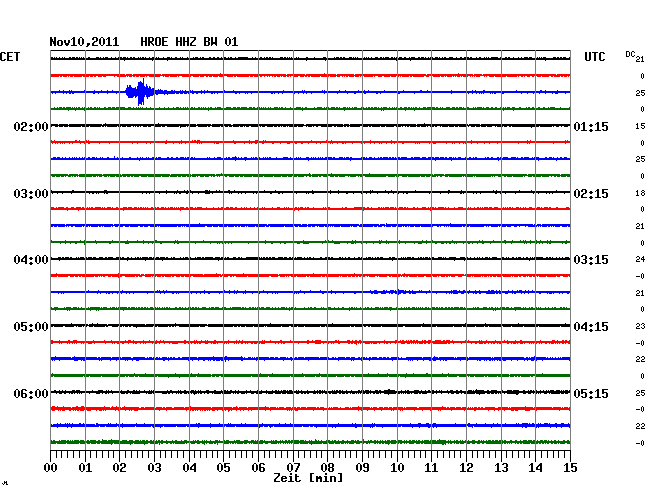Screen dimensions: 650x494
Task: Select the 05:00 CET time label
Action: pos(31,327)
